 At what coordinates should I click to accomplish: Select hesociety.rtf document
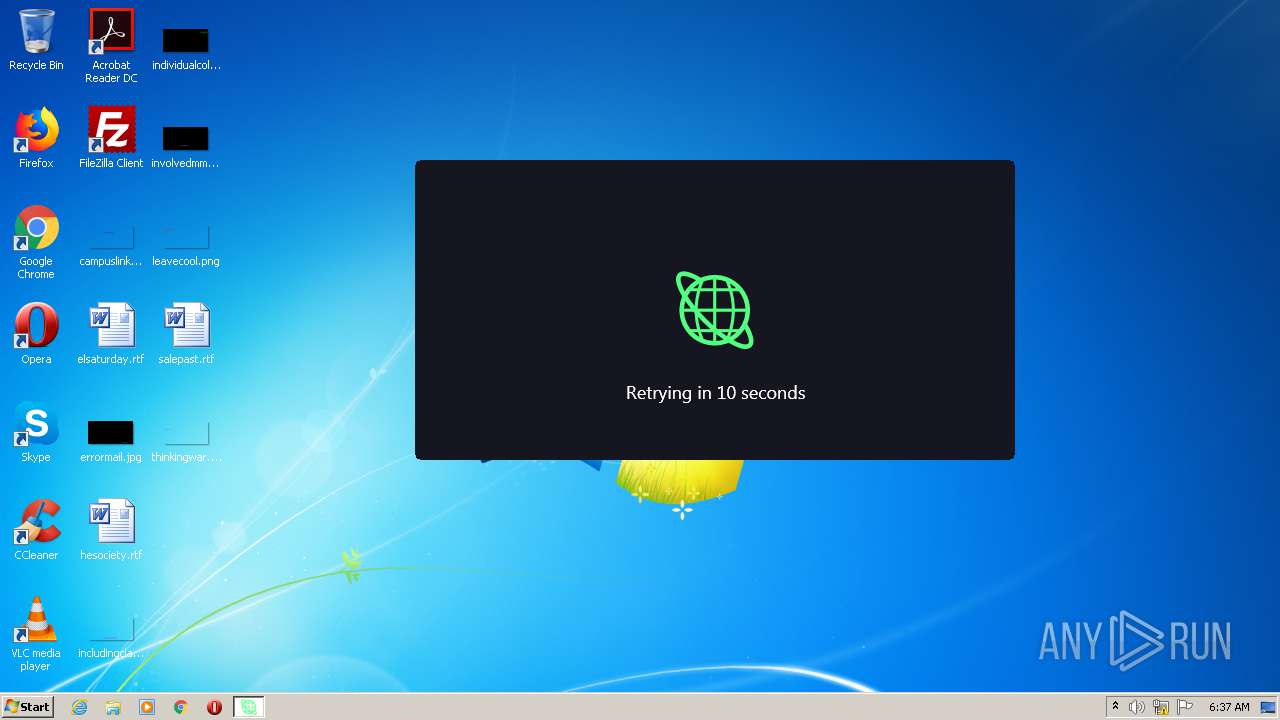coord(111,530)
